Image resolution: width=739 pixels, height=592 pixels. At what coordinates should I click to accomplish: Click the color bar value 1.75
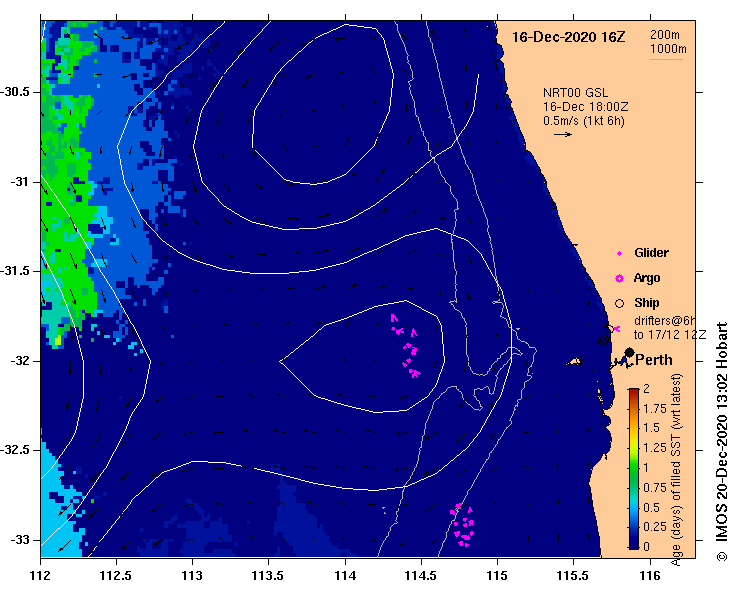pos(655,409)
